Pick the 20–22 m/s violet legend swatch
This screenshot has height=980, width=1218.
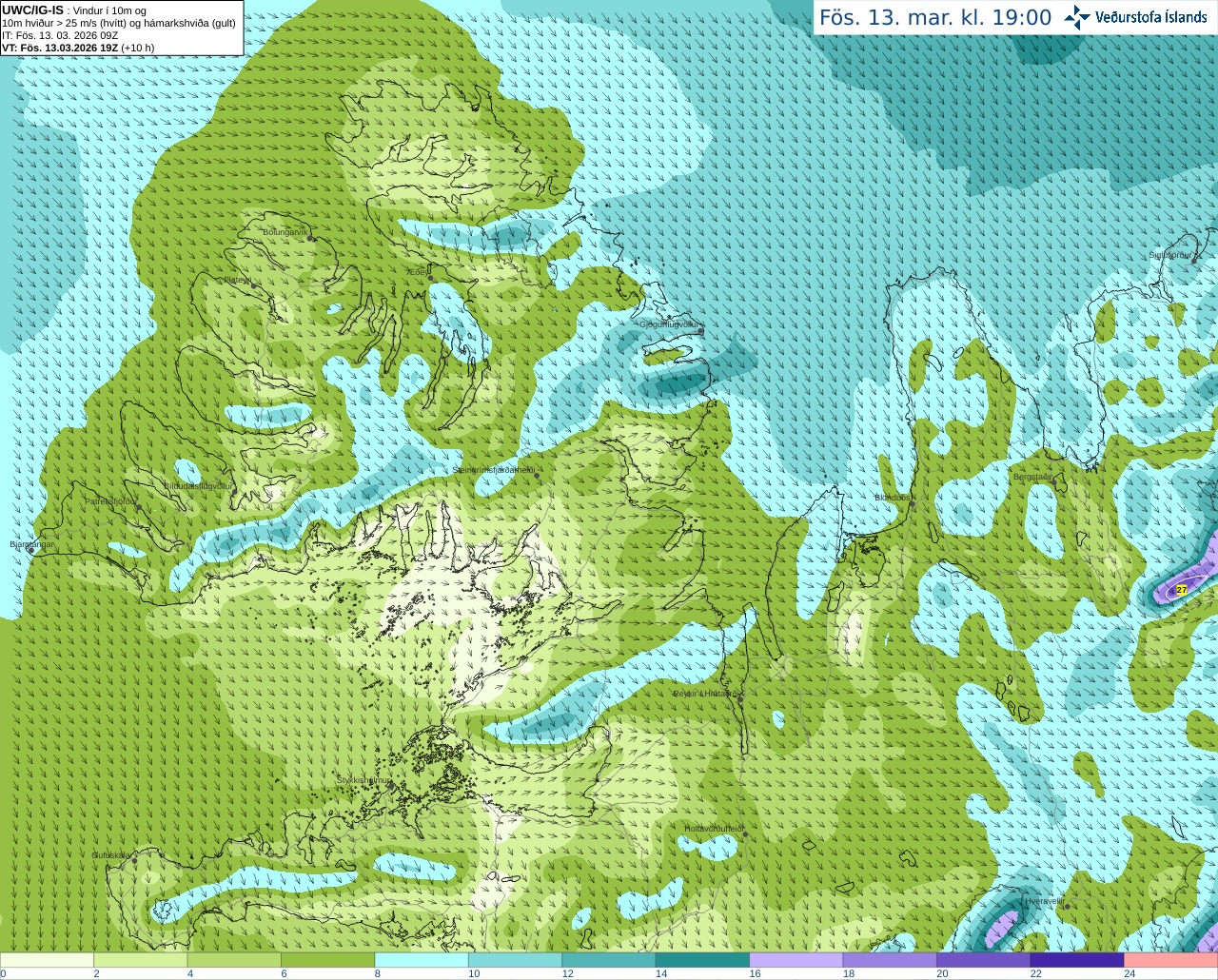tap(984, 960)
